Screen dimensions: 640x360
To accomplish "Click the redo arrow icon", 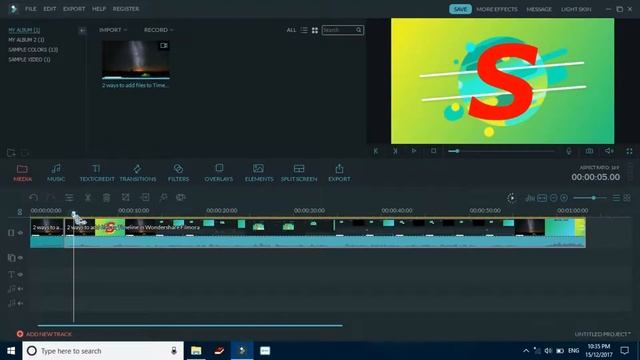I will point(51,198).
